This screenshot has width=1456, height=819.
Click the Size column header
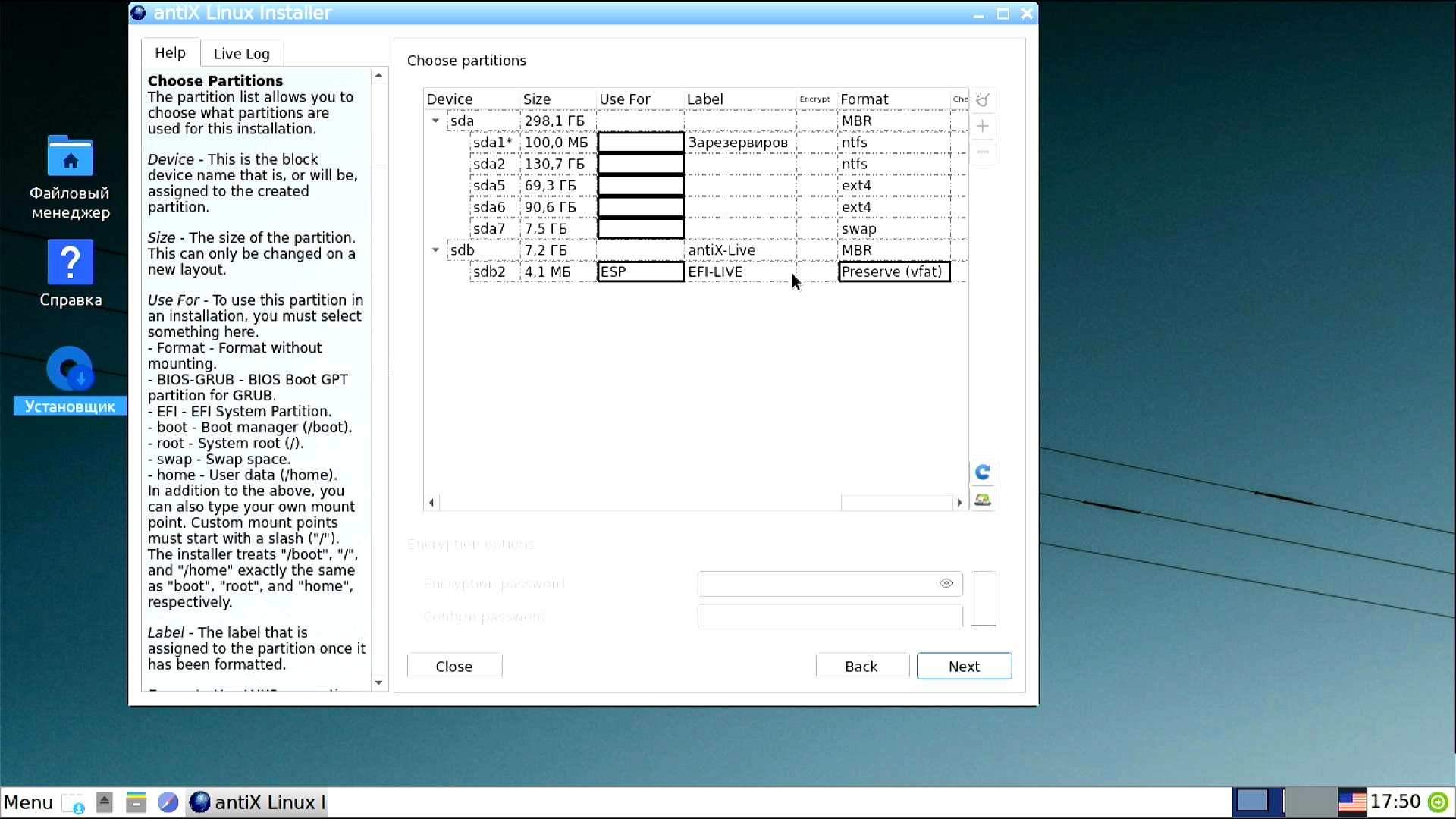[x=558, y=99]
